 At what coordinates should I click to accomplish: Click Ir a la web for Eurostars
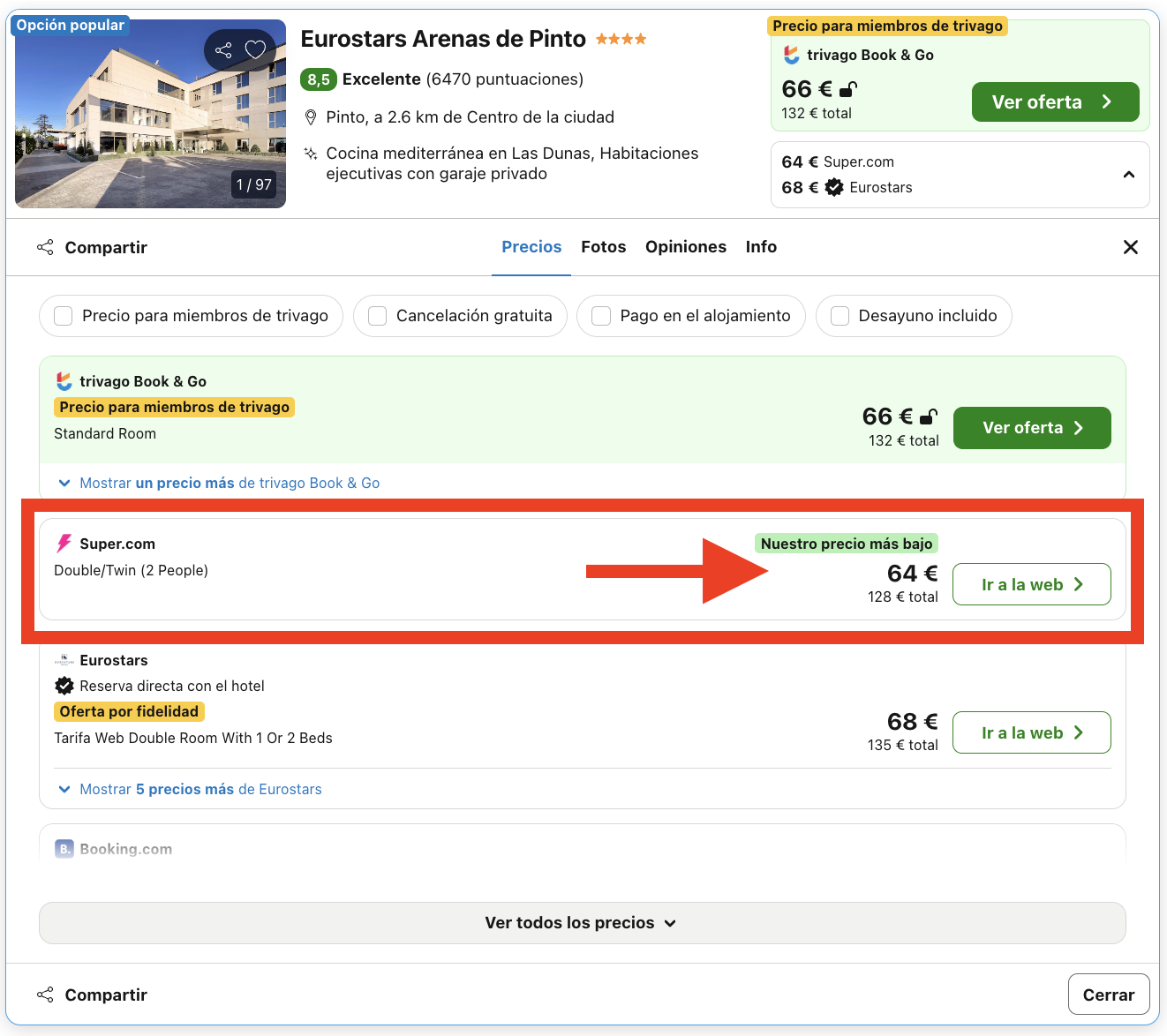(1032, 732)
